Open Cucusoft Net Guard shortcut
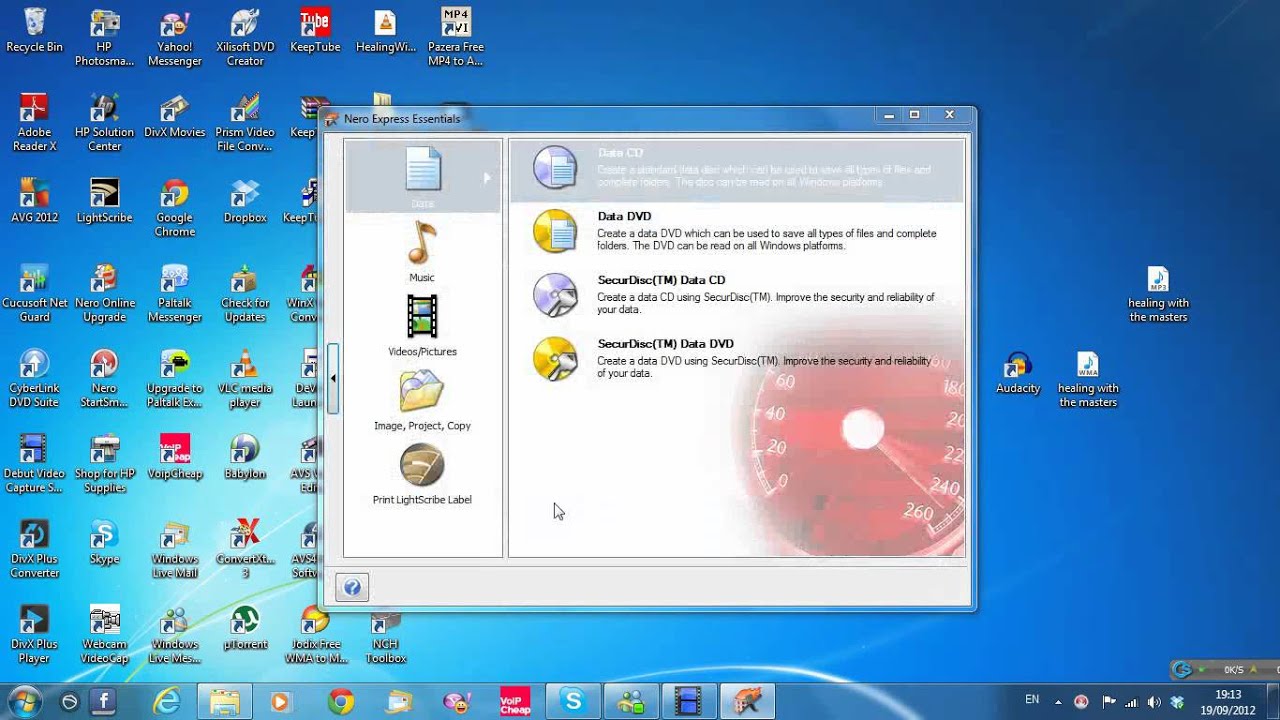This screenshot has width=1280, height=720. (34, 293)
